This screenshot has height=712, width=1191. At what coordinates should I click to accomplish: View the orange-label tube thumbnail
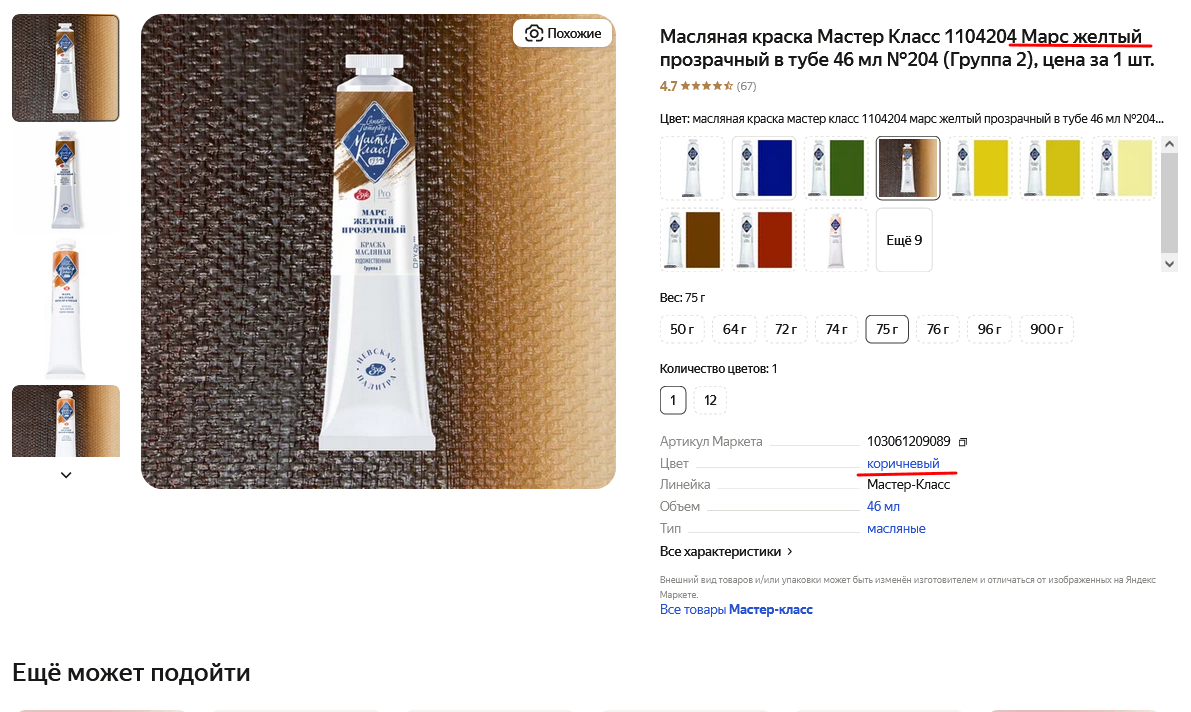tap(65, 308)
